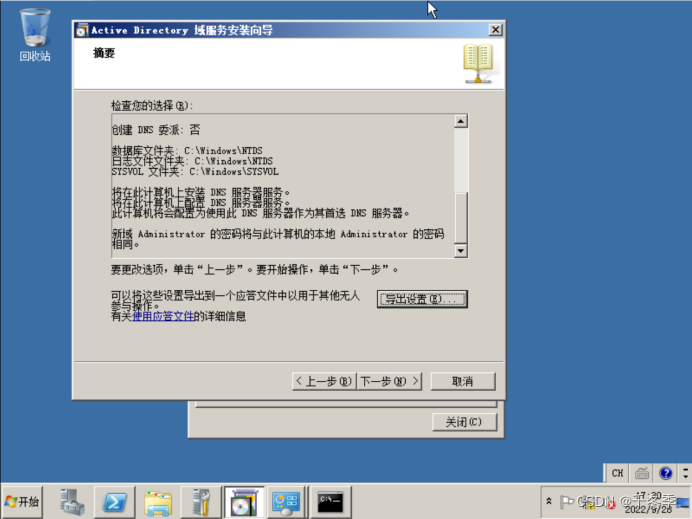
Task: Click the 首选 DNS 服务器 line in summary
Action: coord(260,213)
